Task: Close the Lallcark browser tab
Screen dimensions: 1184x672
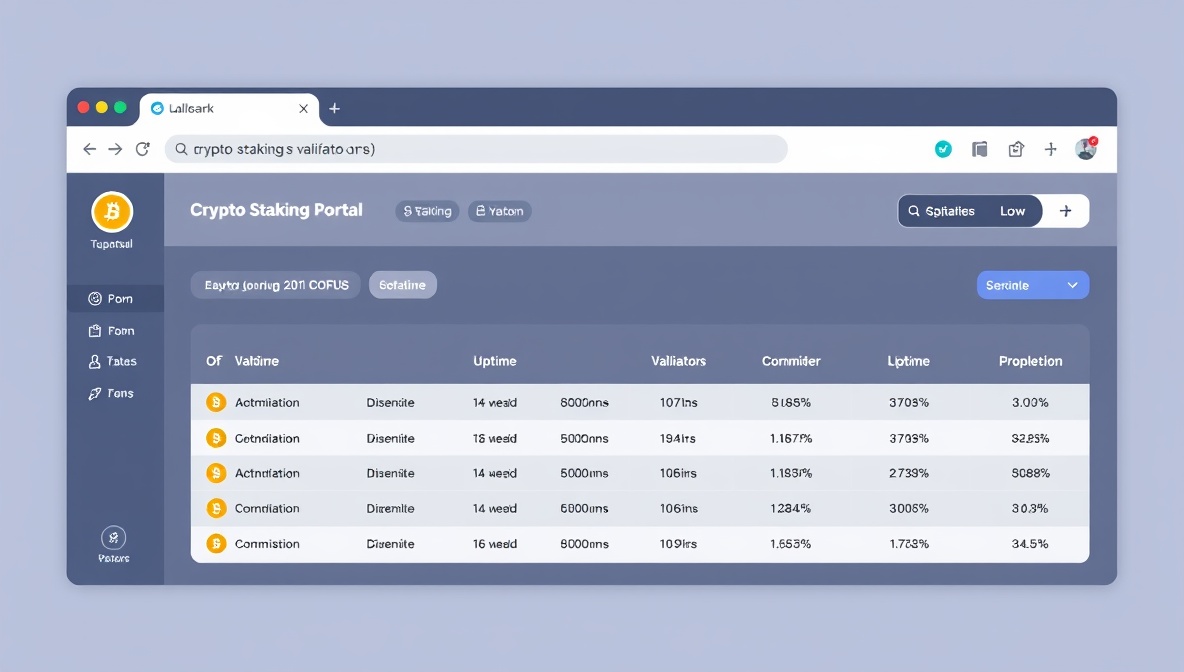Action: coord(304,109)
